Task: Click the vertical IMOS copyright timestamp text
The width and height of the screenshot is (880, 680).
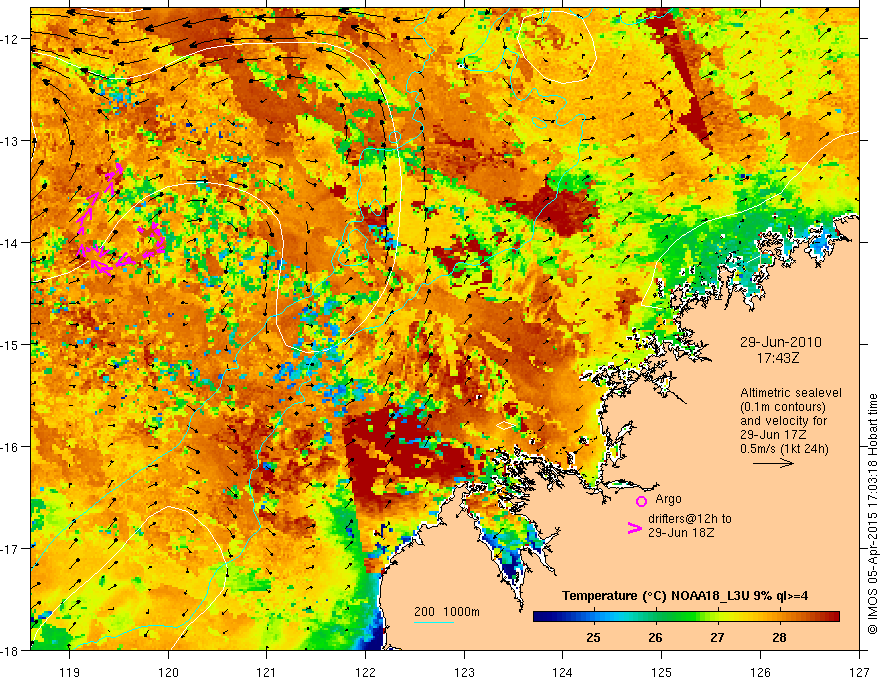Action: (x=872, y=514)
